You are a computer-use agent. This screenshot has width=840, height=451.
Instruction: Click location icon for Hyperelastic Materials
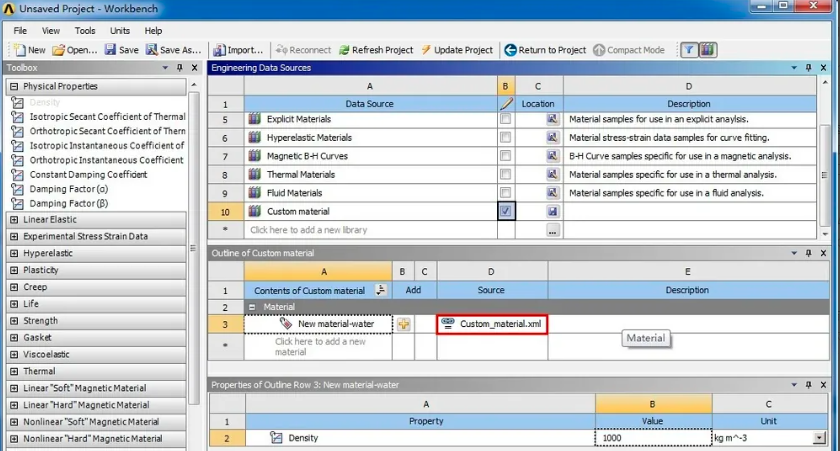(552, 137)
